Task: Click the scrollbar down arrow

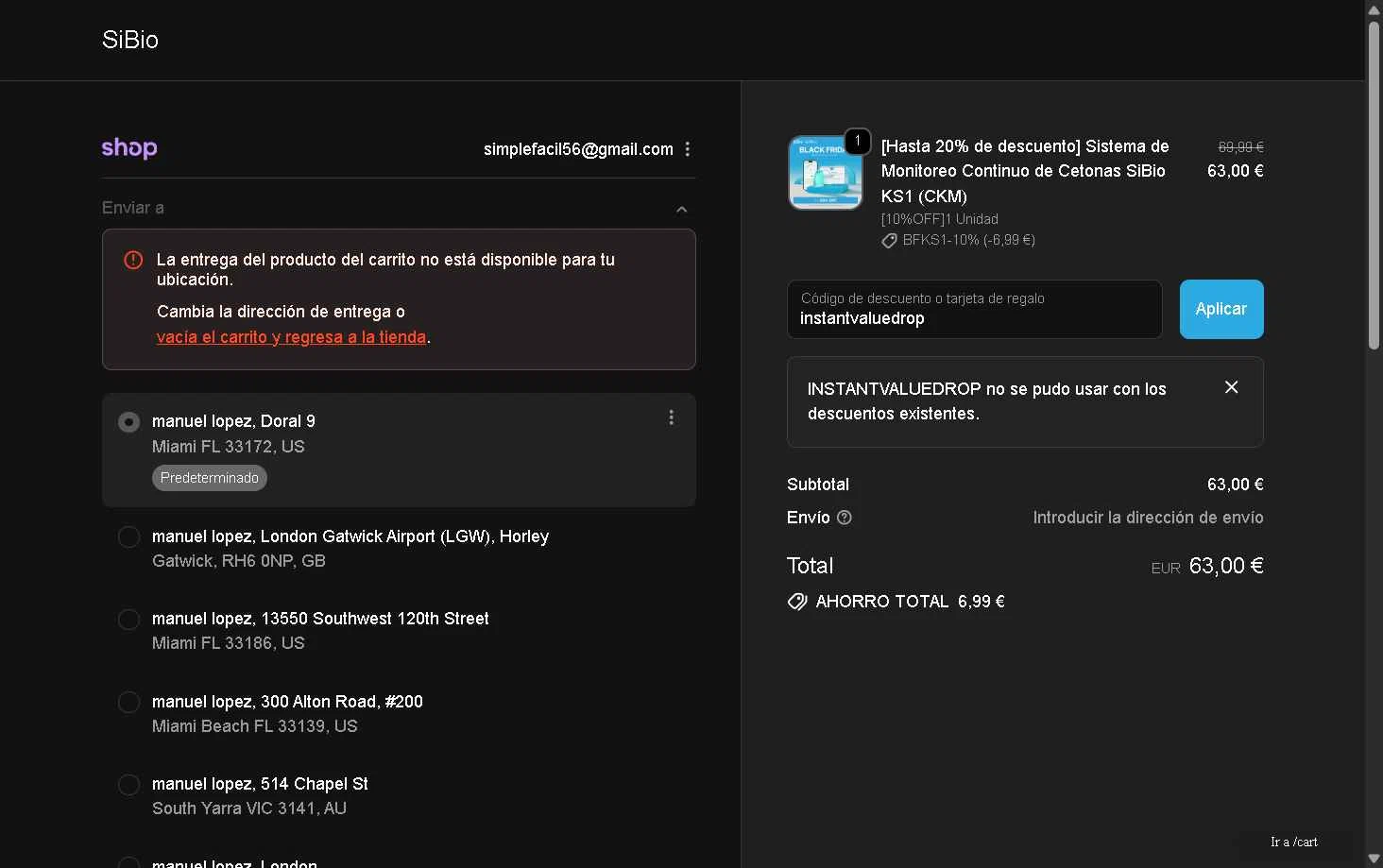Action: (1374, 859)
